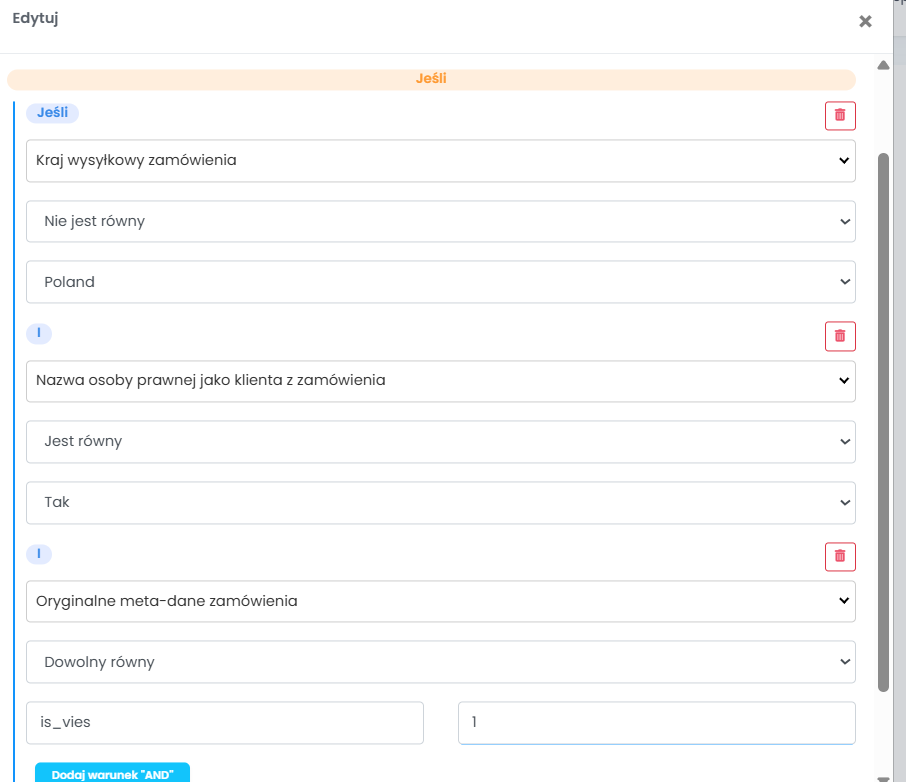Image resolution: width=906 pixels, height=782 pixels.
Task: Expand the Jest równy operator dropdown
Action: pos(440,442)
